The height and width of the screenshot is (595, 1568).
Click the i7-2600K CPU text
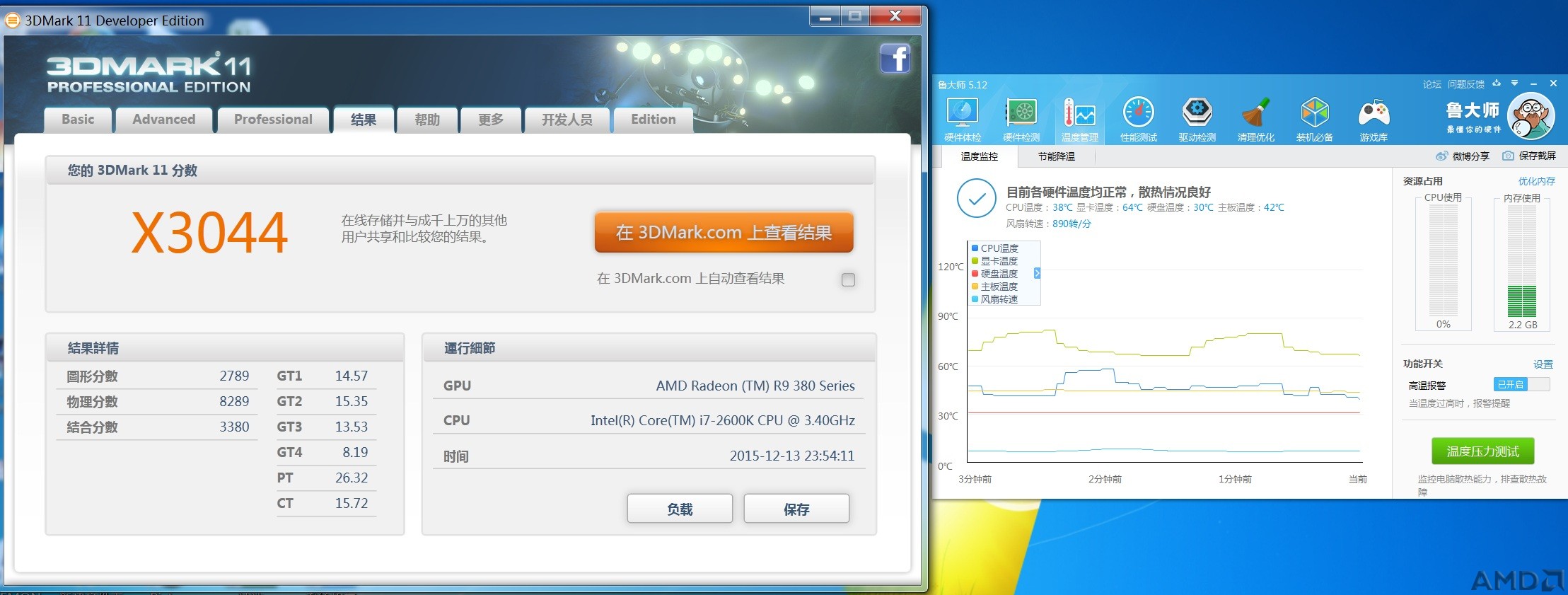tap(723, 420)
